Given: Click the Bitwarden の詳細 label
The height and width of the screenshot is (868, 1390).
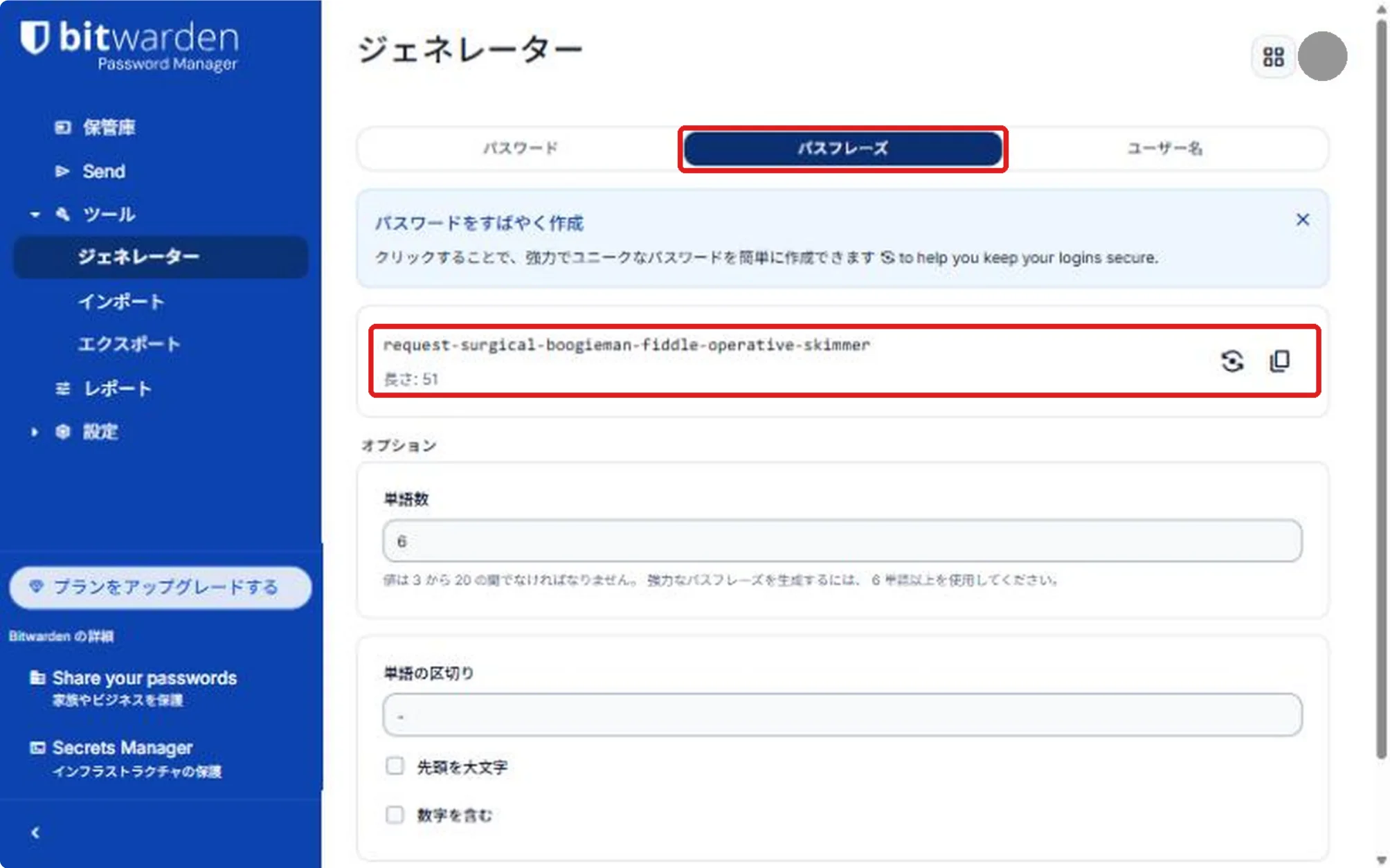Looking at the screenshot, I should click(61, 636).
